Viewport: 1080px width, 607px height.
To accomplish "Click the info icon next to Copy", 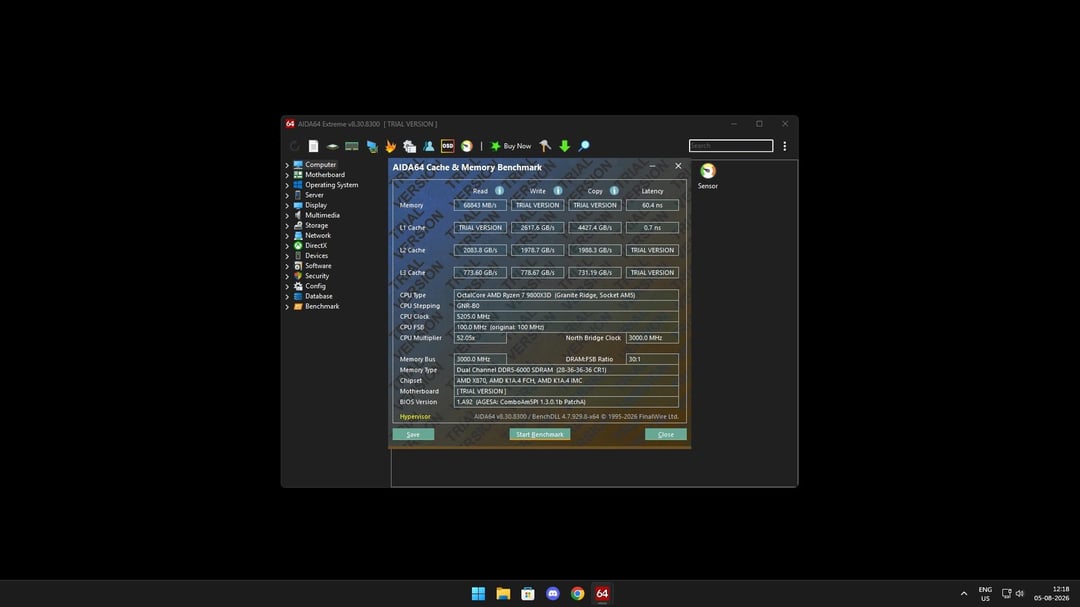I will 614,191.
